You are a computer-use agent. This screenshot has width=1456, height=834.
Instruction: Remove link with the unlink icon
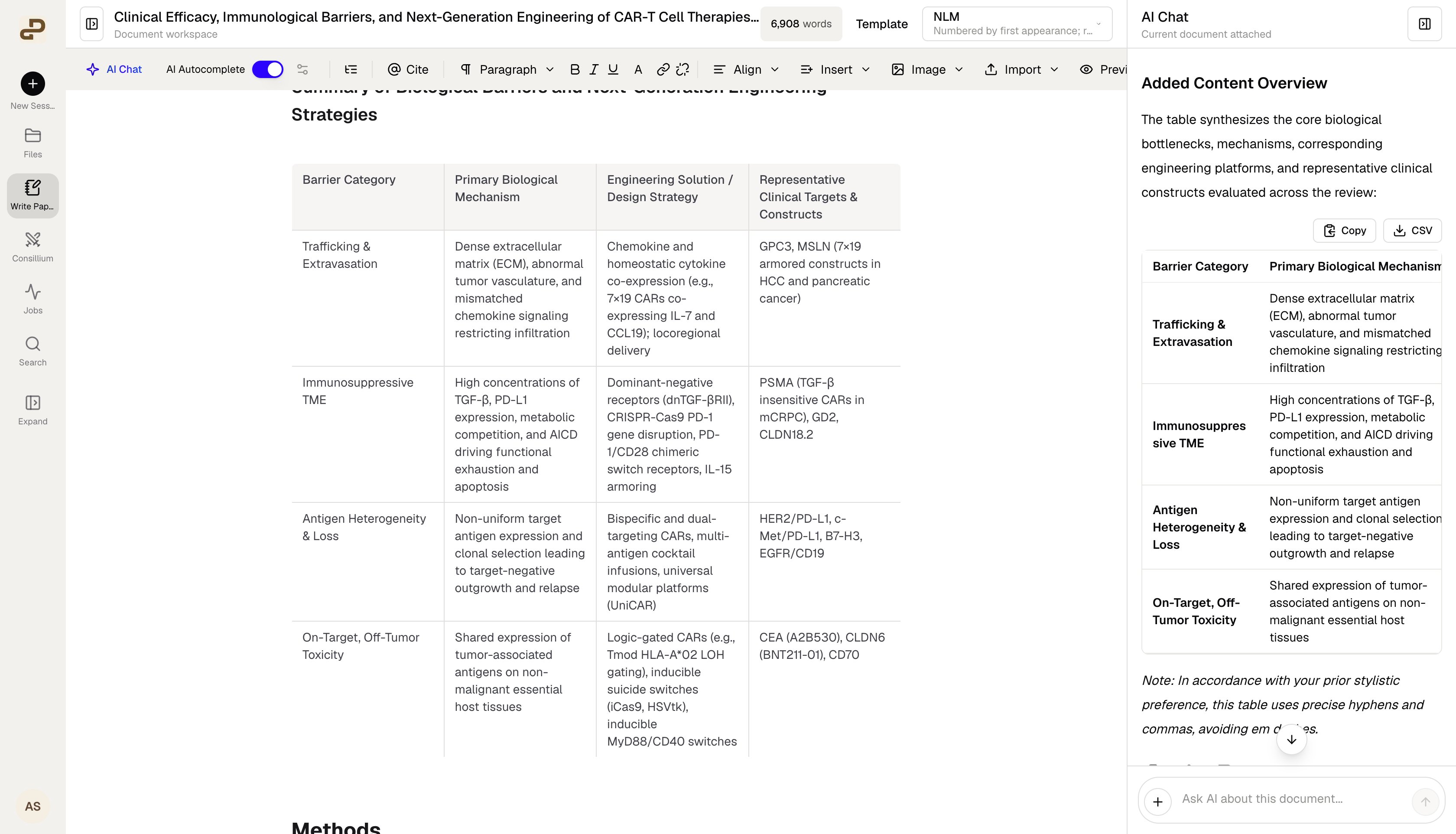[x=682, y=69]
